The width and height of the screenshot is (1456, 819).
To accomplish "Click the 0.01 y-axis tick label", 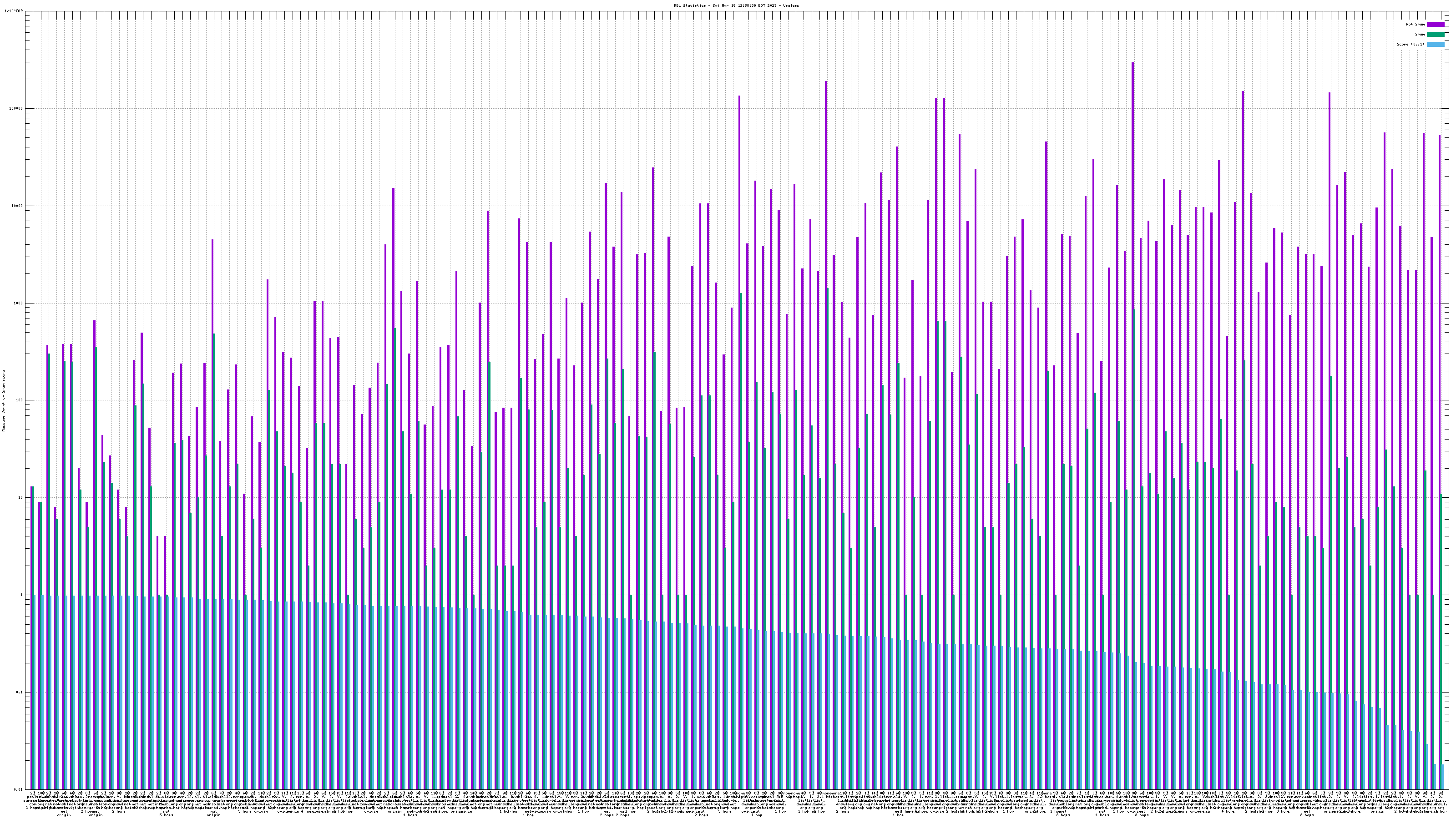I will [19, 789].
